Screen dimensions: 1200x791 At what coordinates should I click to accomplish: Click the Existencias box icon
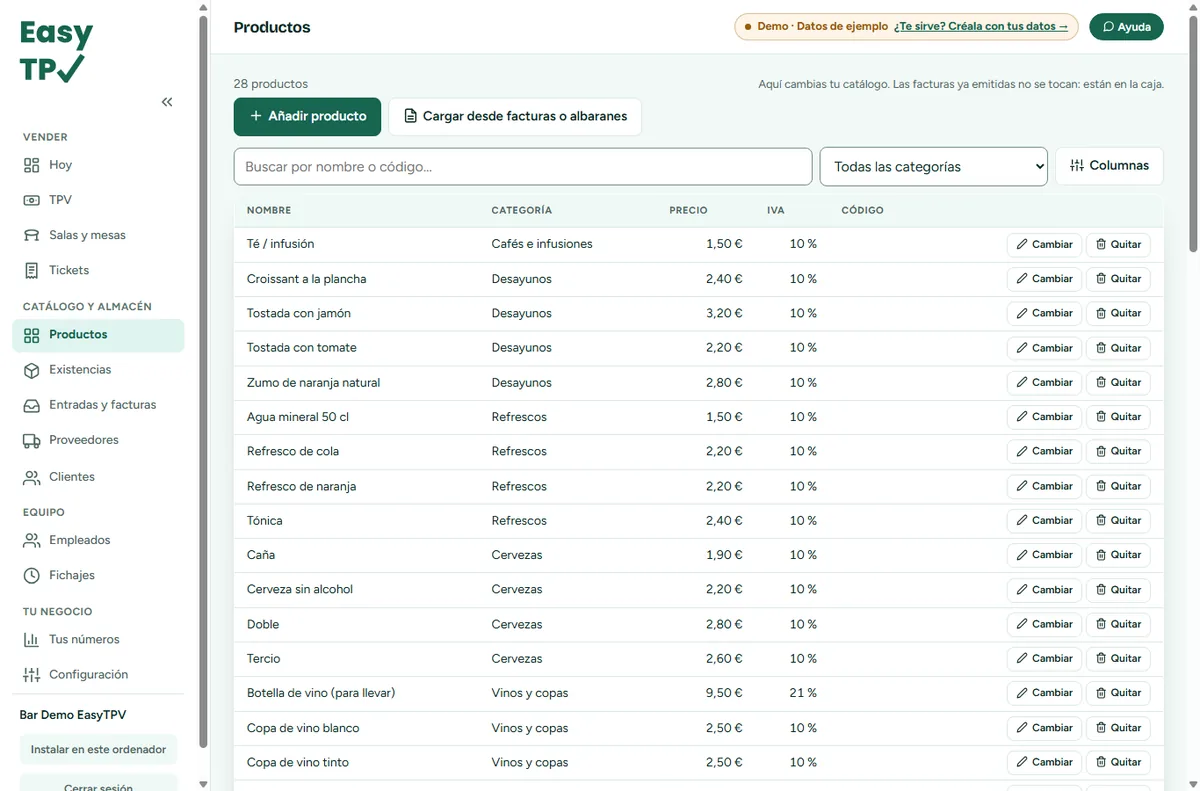31,370
